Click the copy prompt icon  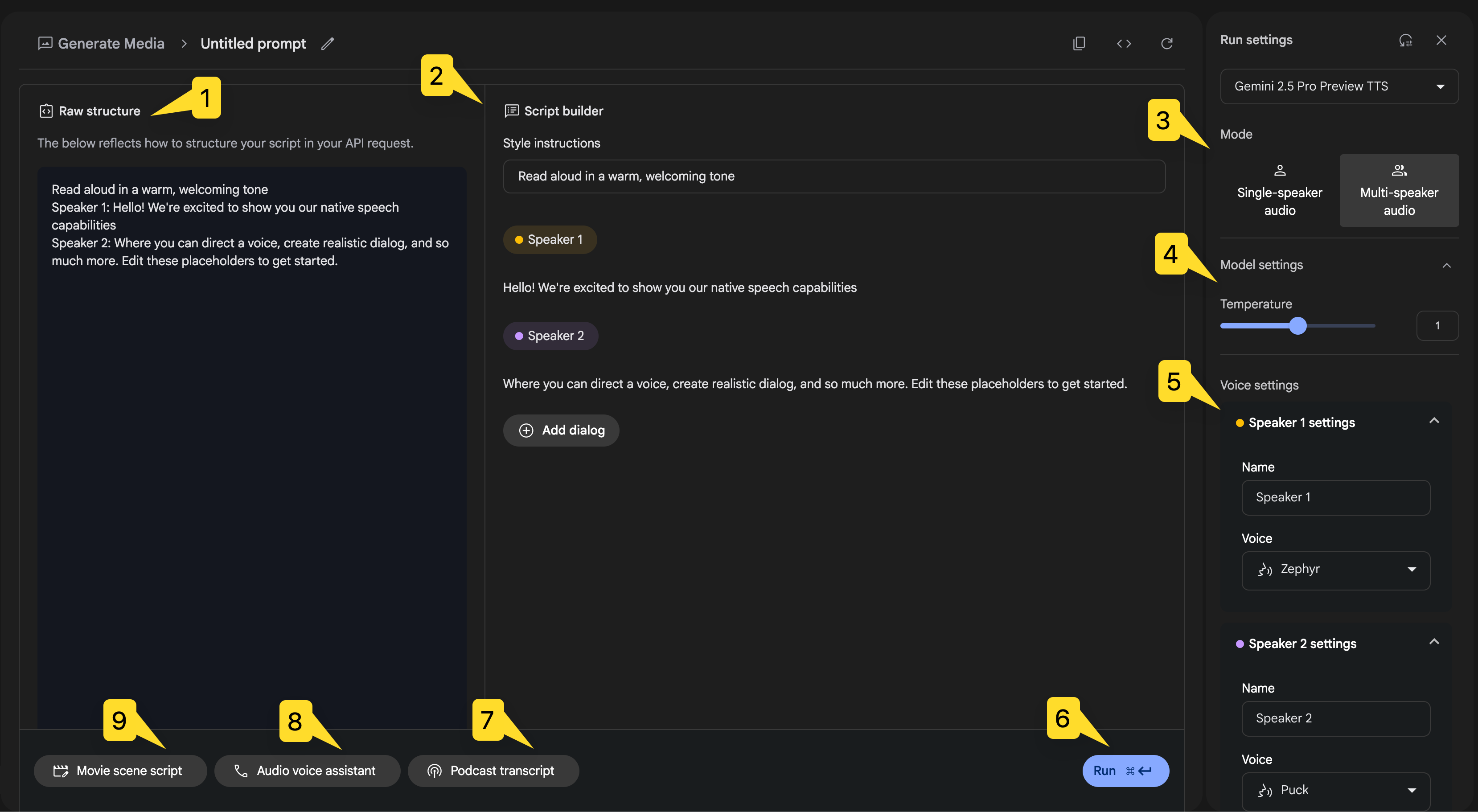(1079, 44)
